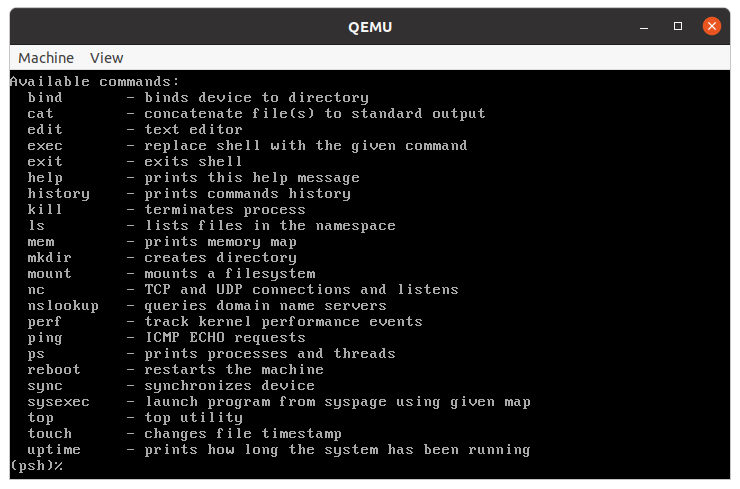This screenshot has width=740, height=489.
Task: Click the 'history' command name
Action: pyautogui.click(x=58, y=194)
